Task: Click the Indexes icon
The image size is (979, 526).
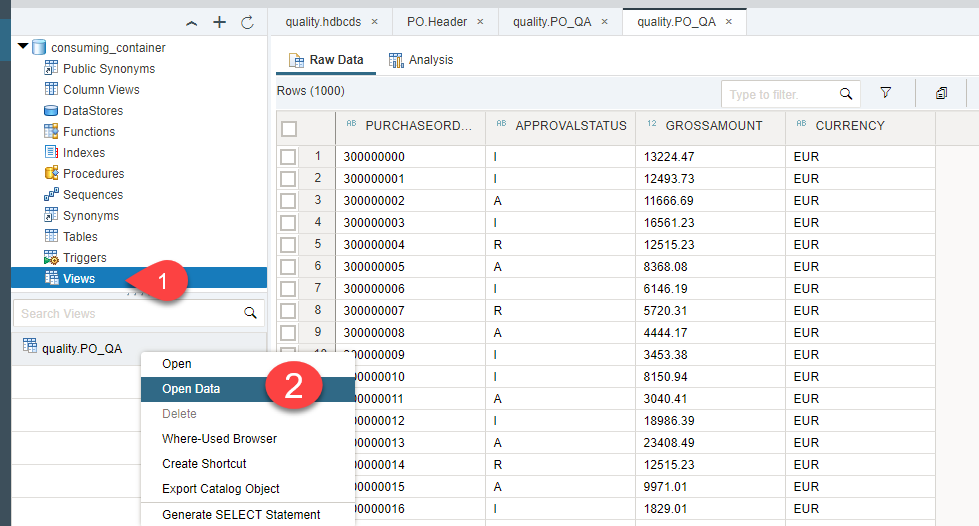Action: (x=51, y=152)
